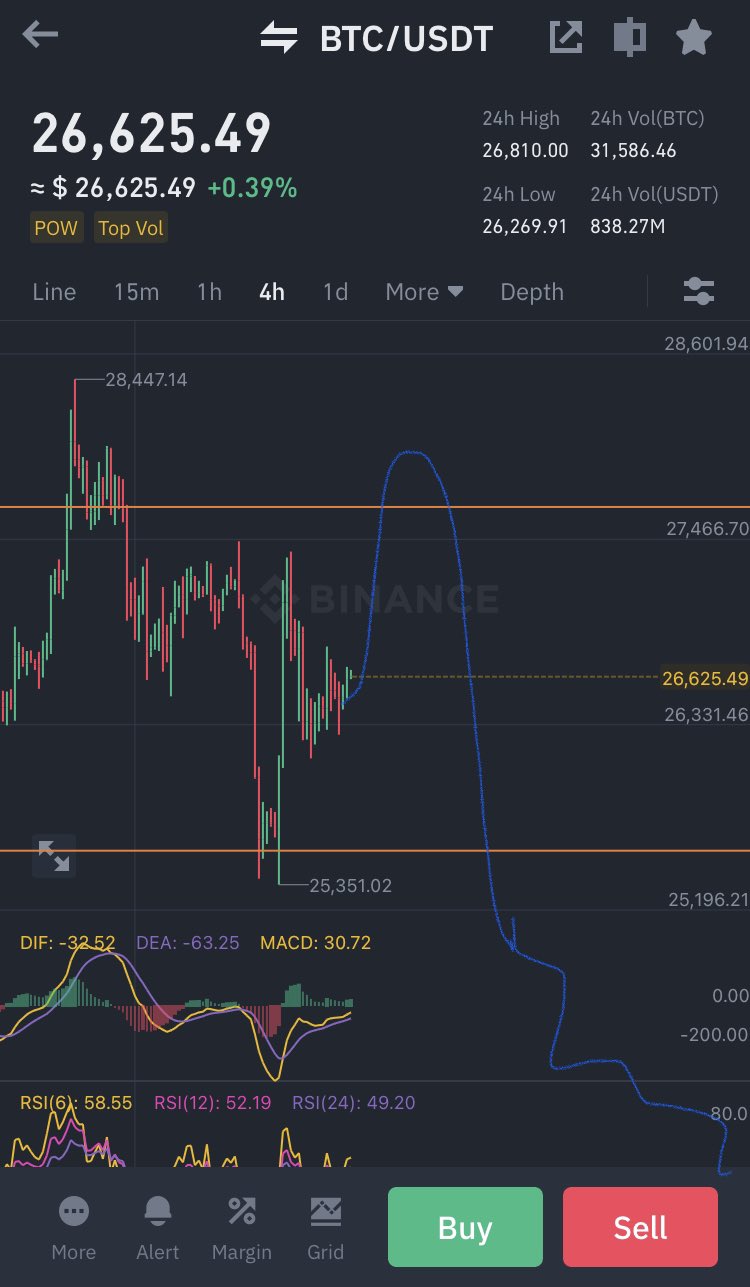Tap the DIF: -32.52 indicator label

[x=68, y=942]
